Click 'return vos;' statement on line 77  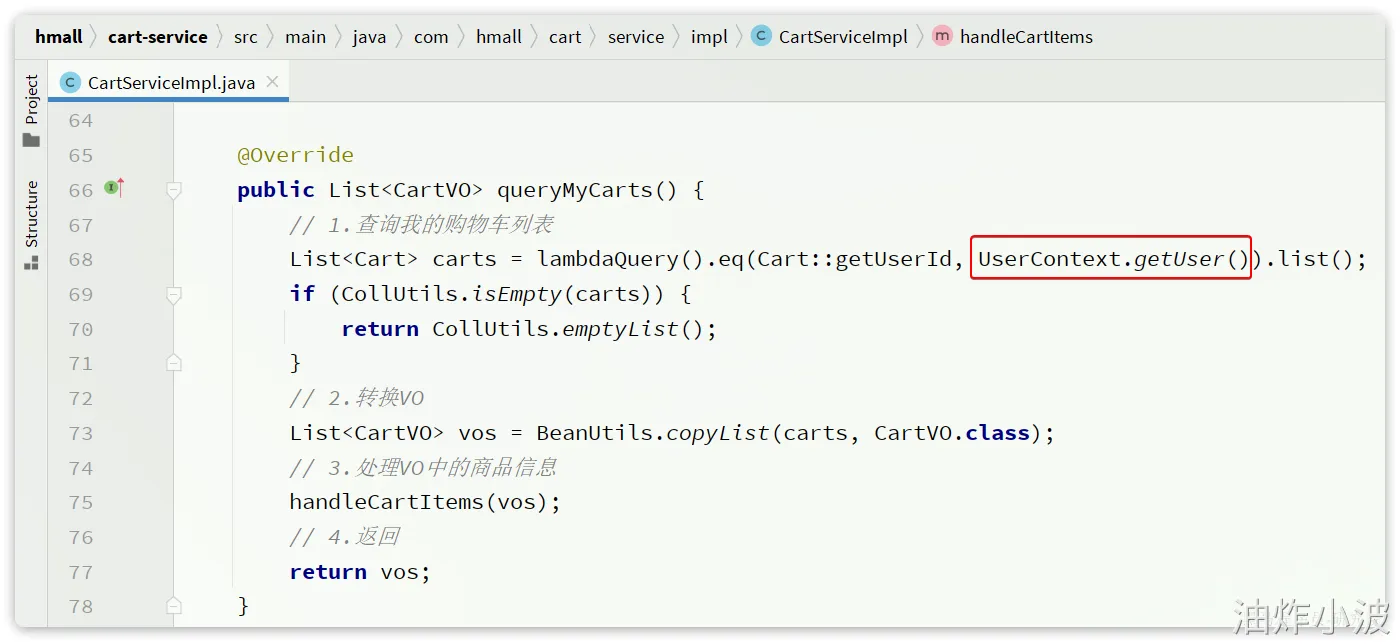click(360, 572)
